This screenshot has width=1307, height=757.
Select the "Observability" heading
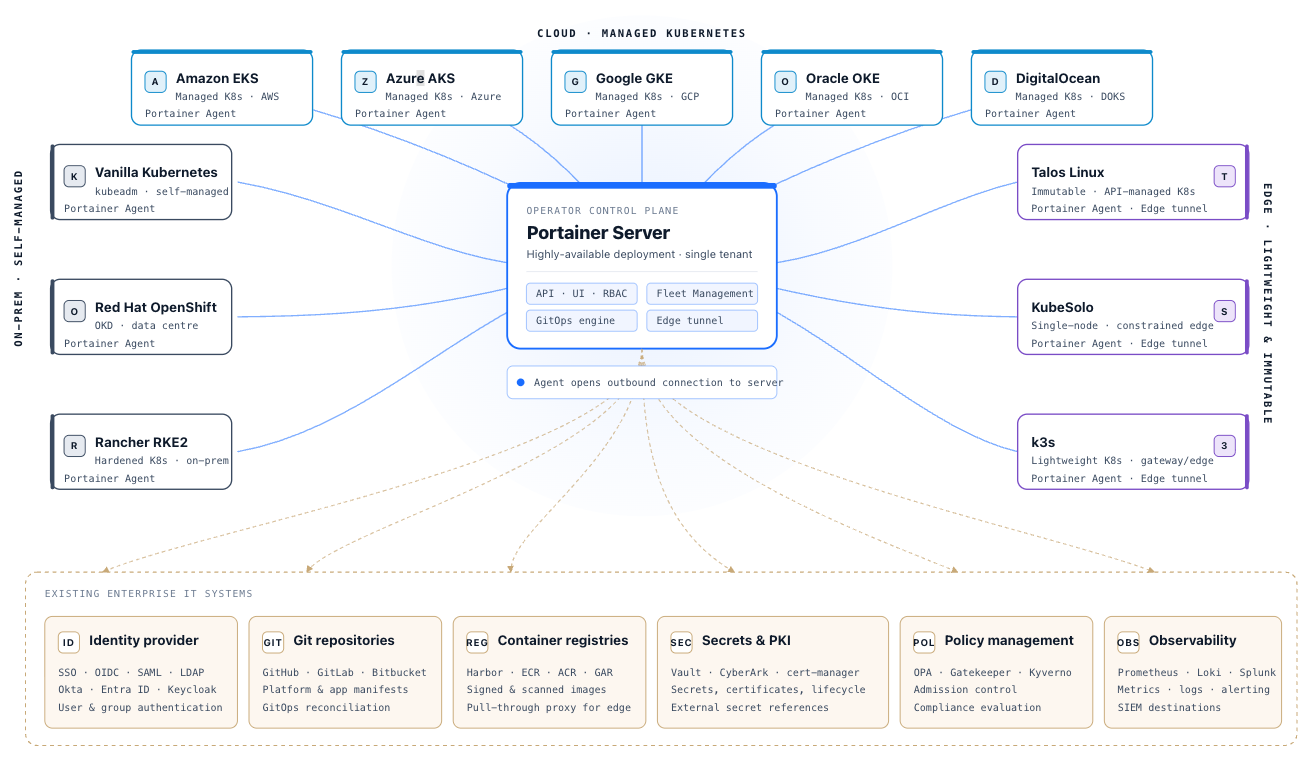click(1192, 640)
